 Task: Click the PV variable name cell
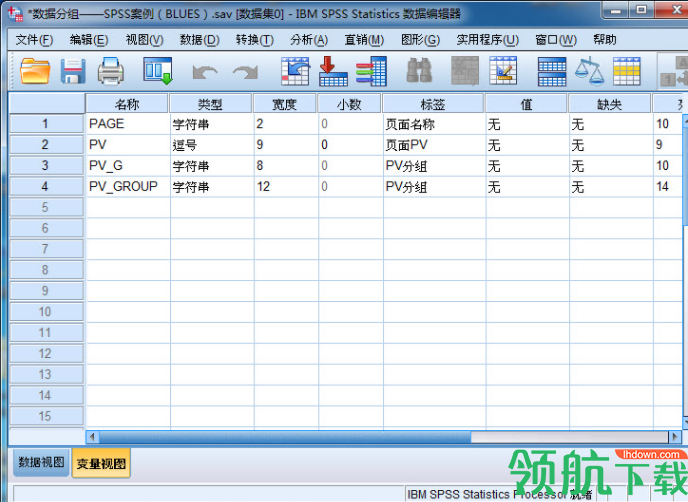[x=128, y=144]
